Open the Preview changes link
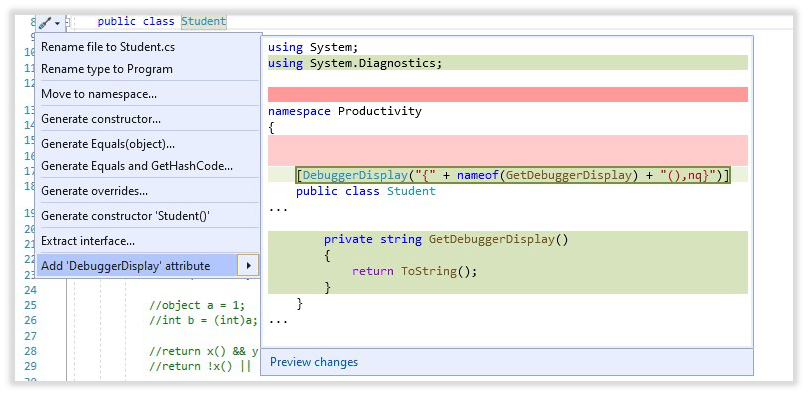Viewport: 809px width, 396px height. [x=314, y=362]
